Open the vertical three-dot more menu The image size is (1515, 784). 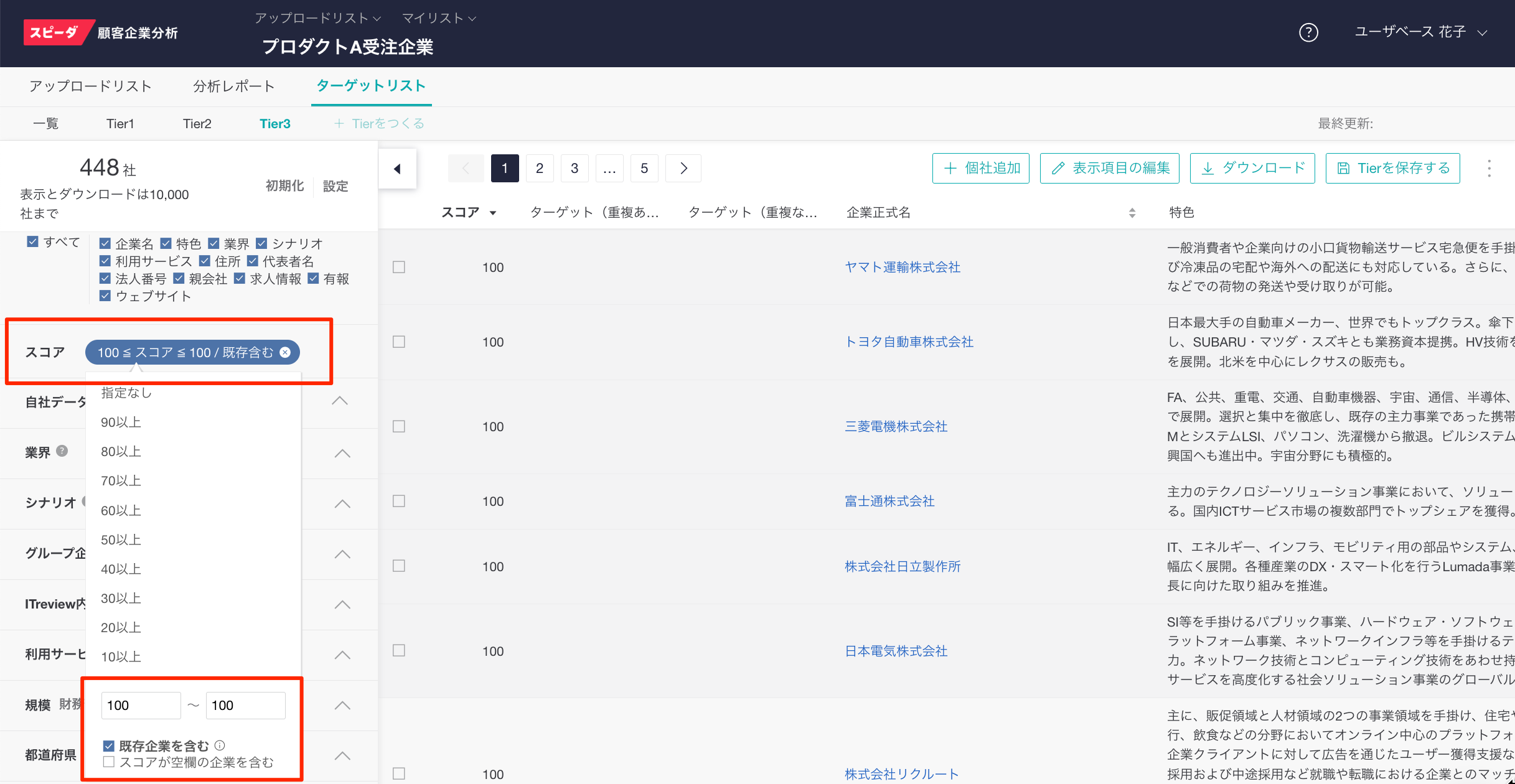[x=1489, y=169]
